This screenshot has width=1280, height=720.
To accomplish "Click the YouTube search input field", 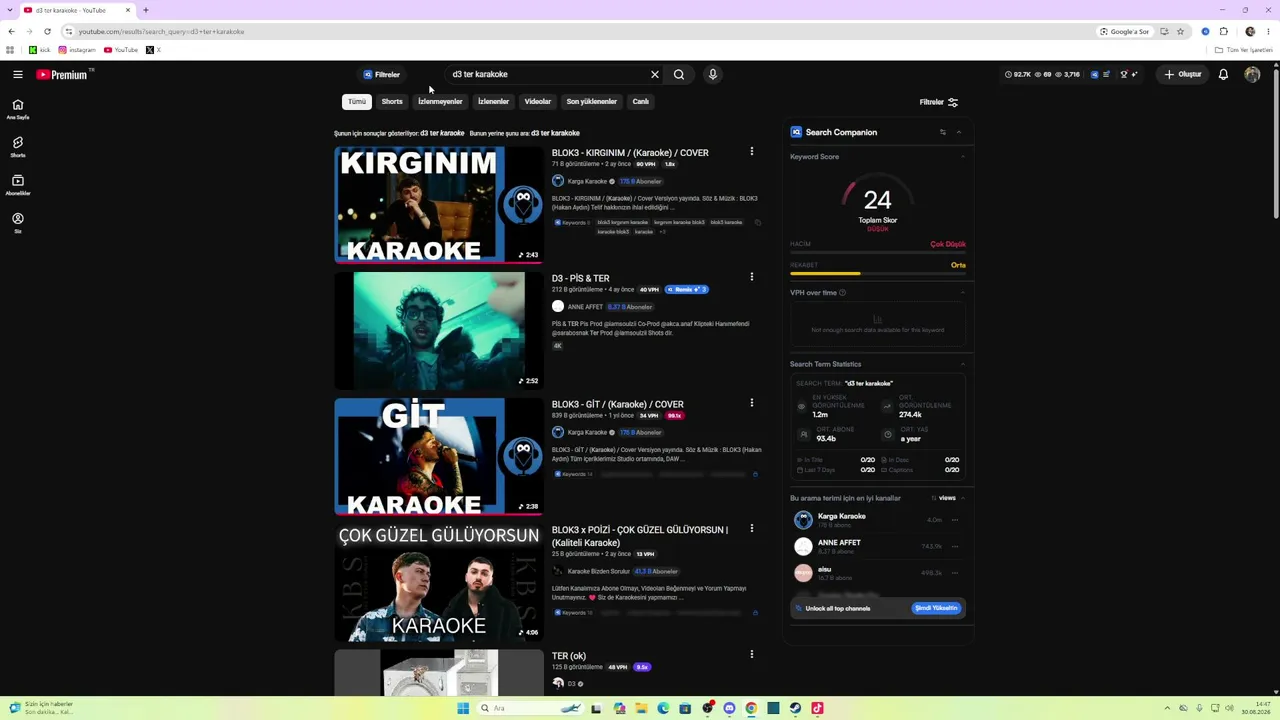I will pyautogui.click(x=548, y=74).
